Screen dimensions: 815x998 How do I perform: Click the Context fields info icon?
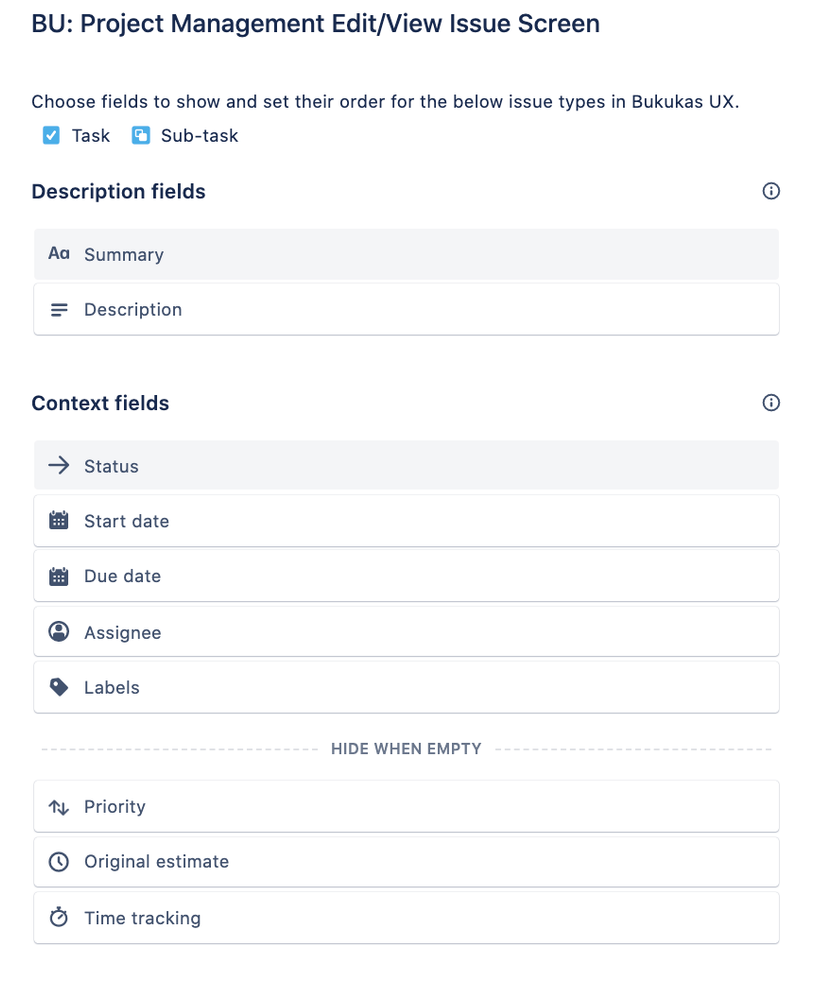click(x=771, y=403)
